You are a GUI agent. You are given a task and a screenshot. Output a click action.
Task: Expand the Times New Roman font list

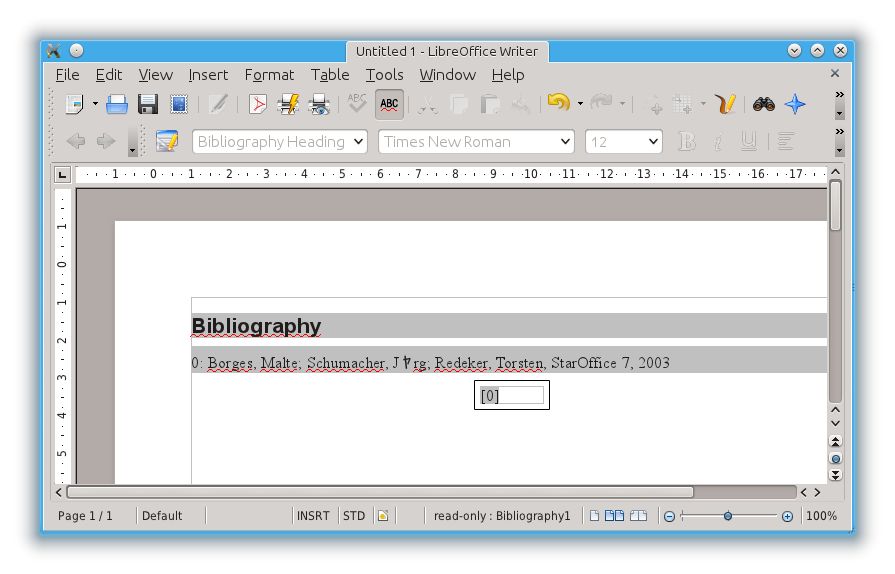coord(565,142)
